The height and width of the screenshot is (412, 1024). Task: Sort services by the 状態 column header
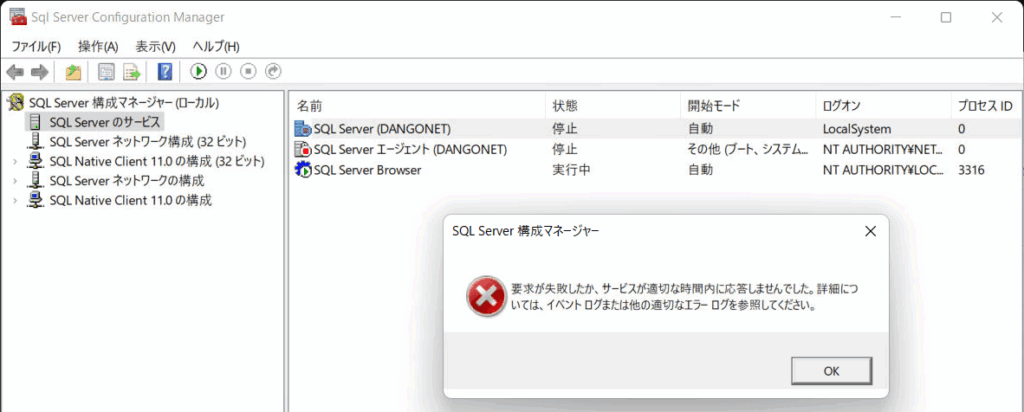[x=565, y=105]
